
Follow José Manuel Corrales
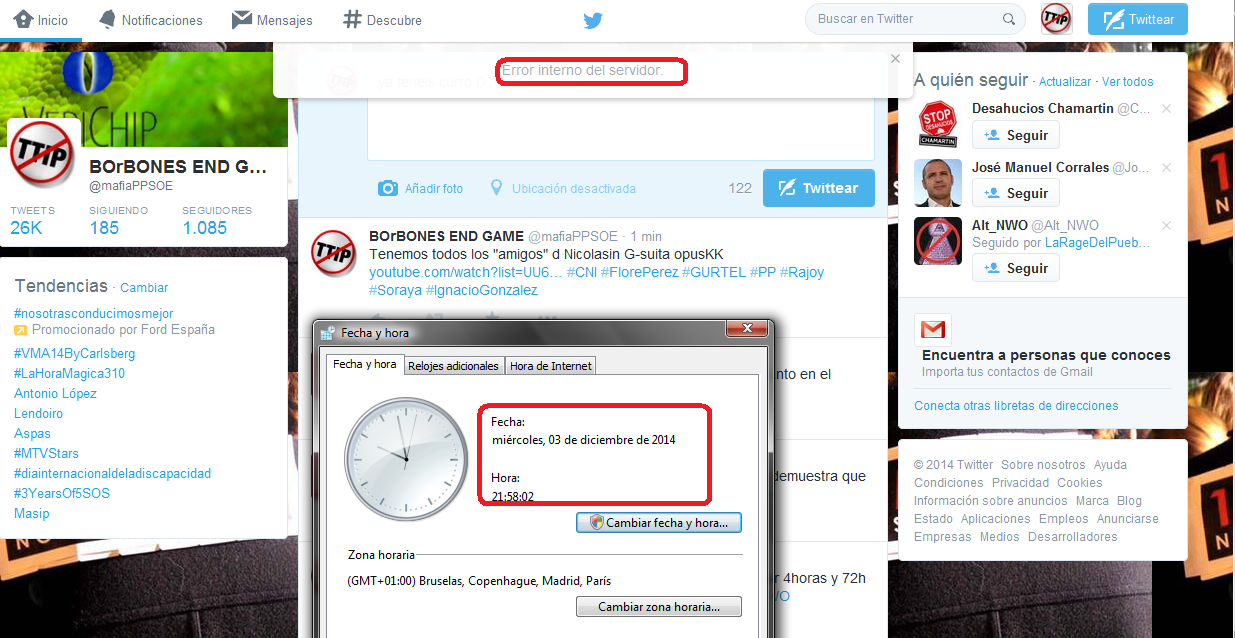click(1016, 193)
